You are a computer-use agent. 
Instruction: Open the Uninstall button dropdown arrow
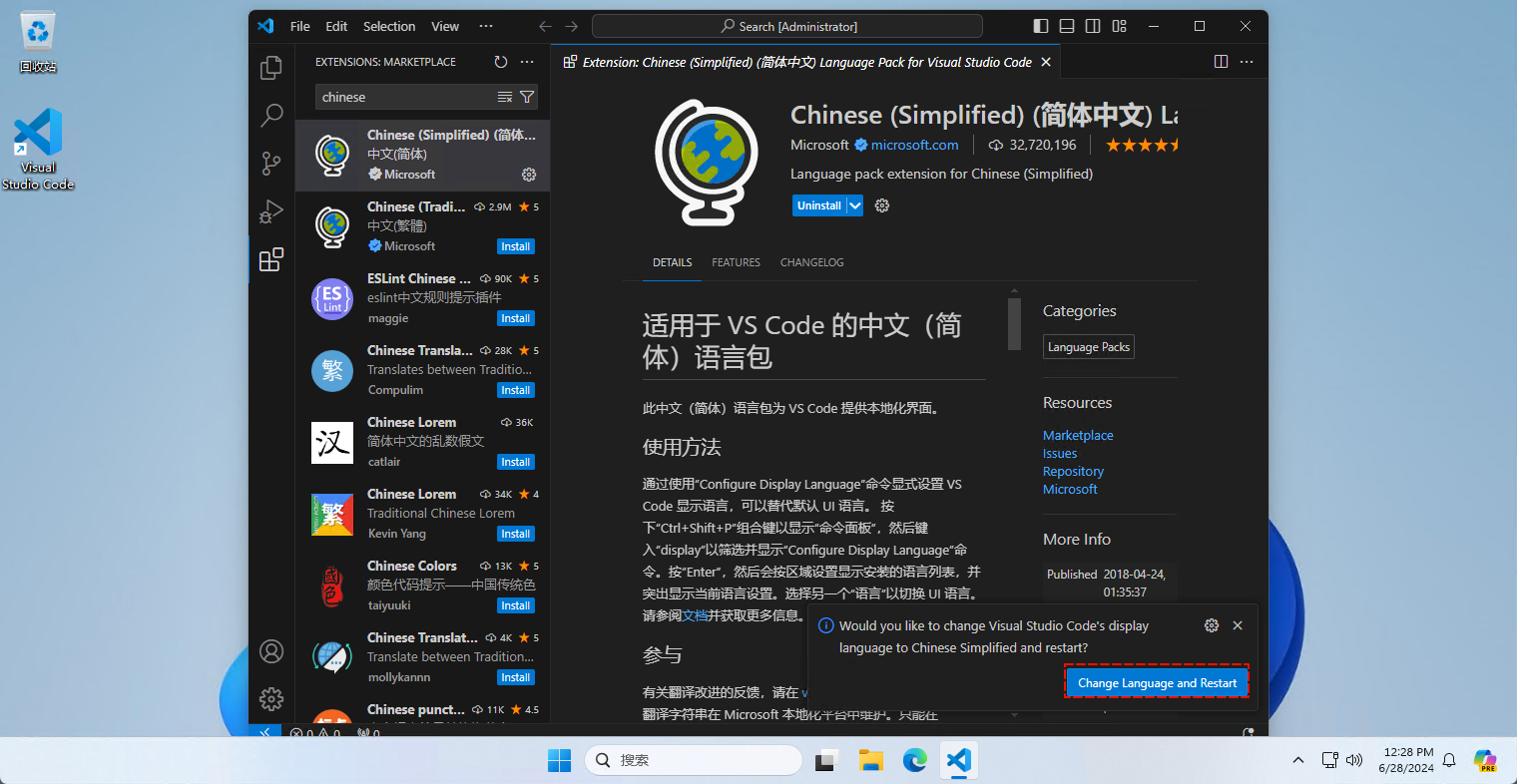[854, 205]
